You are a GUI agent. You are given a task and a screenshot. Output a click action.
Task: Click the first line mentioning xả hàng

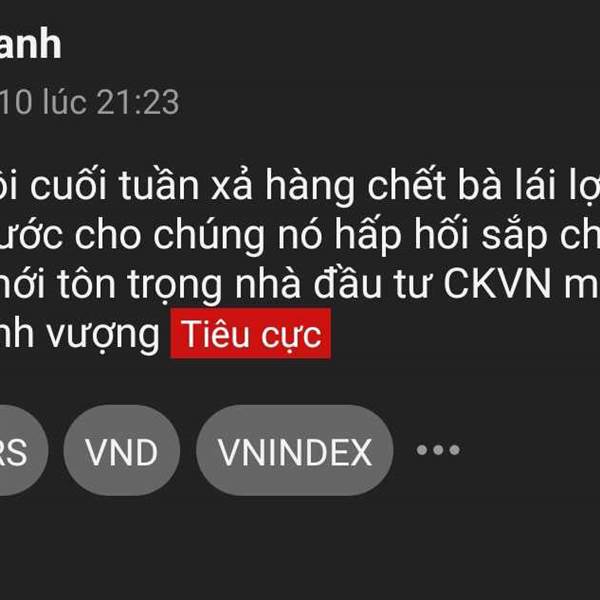300,186
